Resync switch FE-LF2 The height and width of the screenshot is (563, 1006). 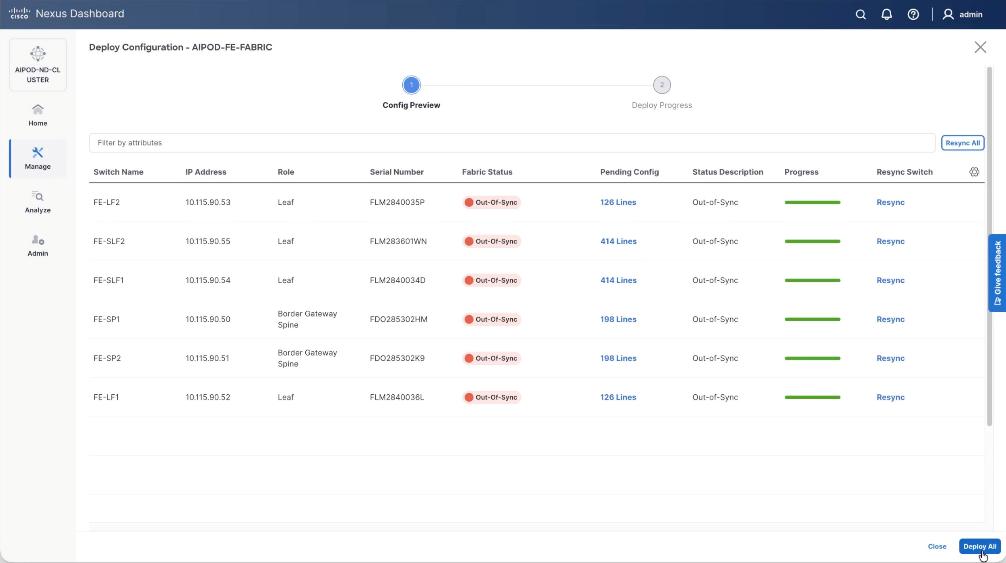pyautogui.click(x=890, y=202)
